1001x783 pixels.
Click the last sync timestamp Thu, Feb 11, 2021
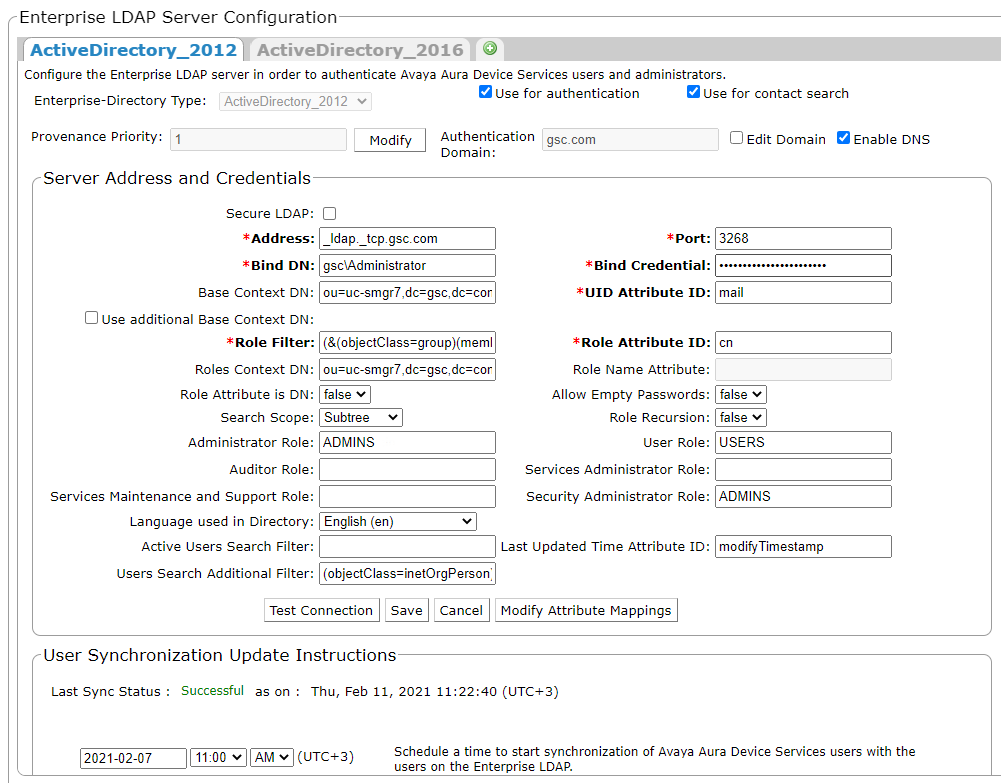pos(435,692)
